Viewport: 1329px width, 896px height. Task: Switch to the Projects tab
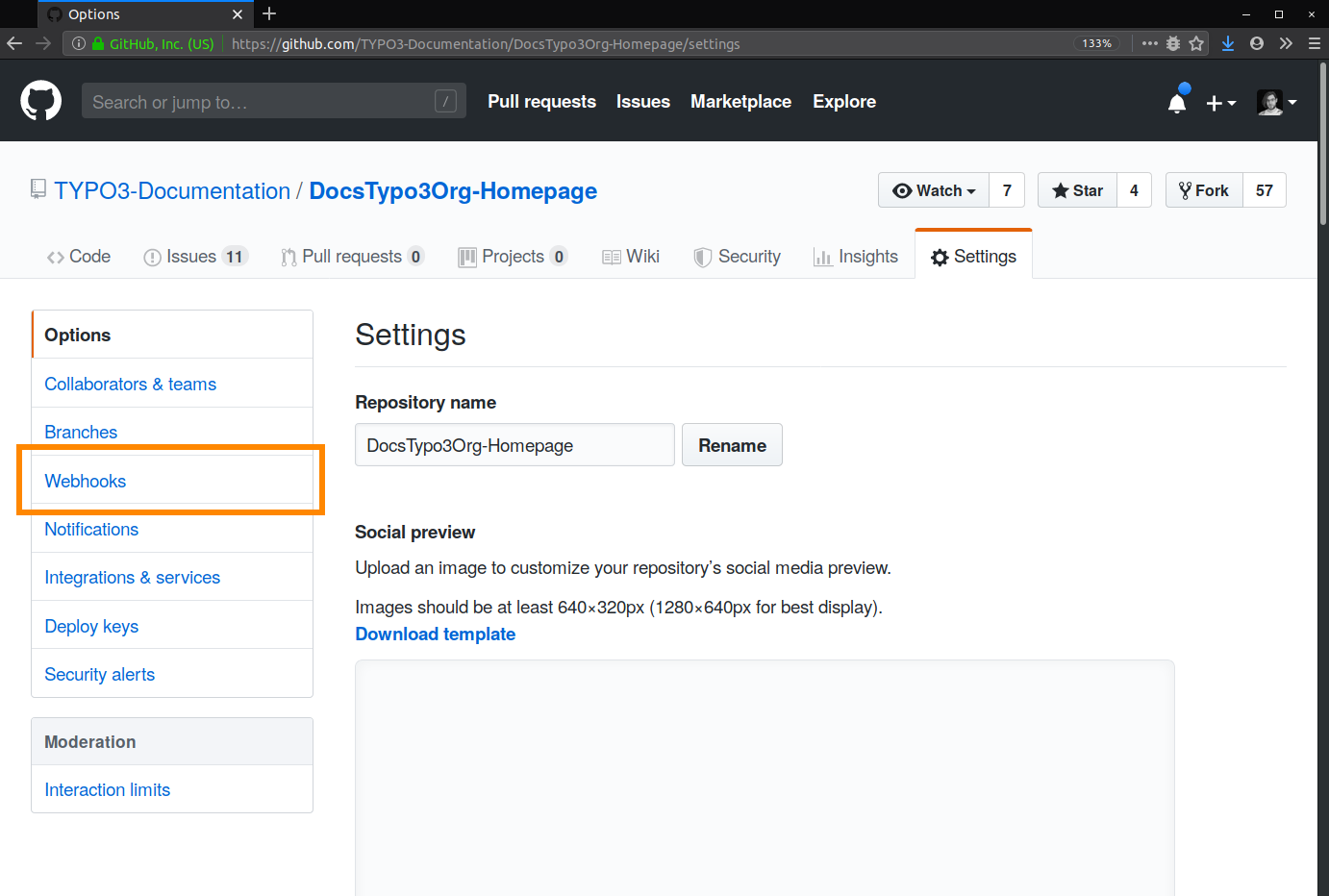coord(513,257)
